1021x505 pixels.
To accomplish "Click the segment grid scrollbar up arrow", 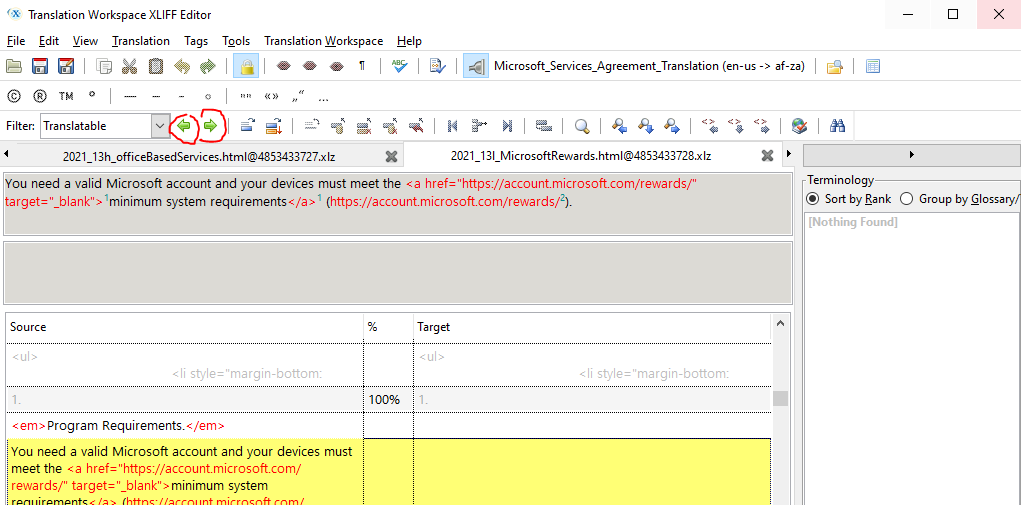I will (x=780, y=323).
